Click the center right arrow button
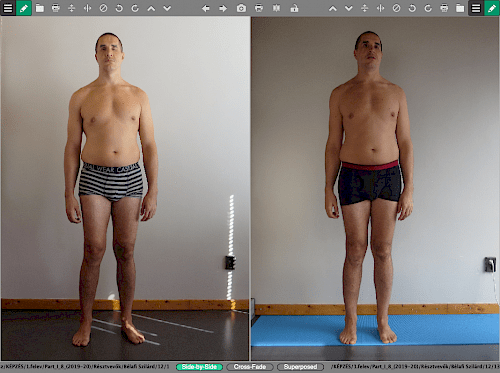This screenshot has height=373, width=500. coord(223,8)
